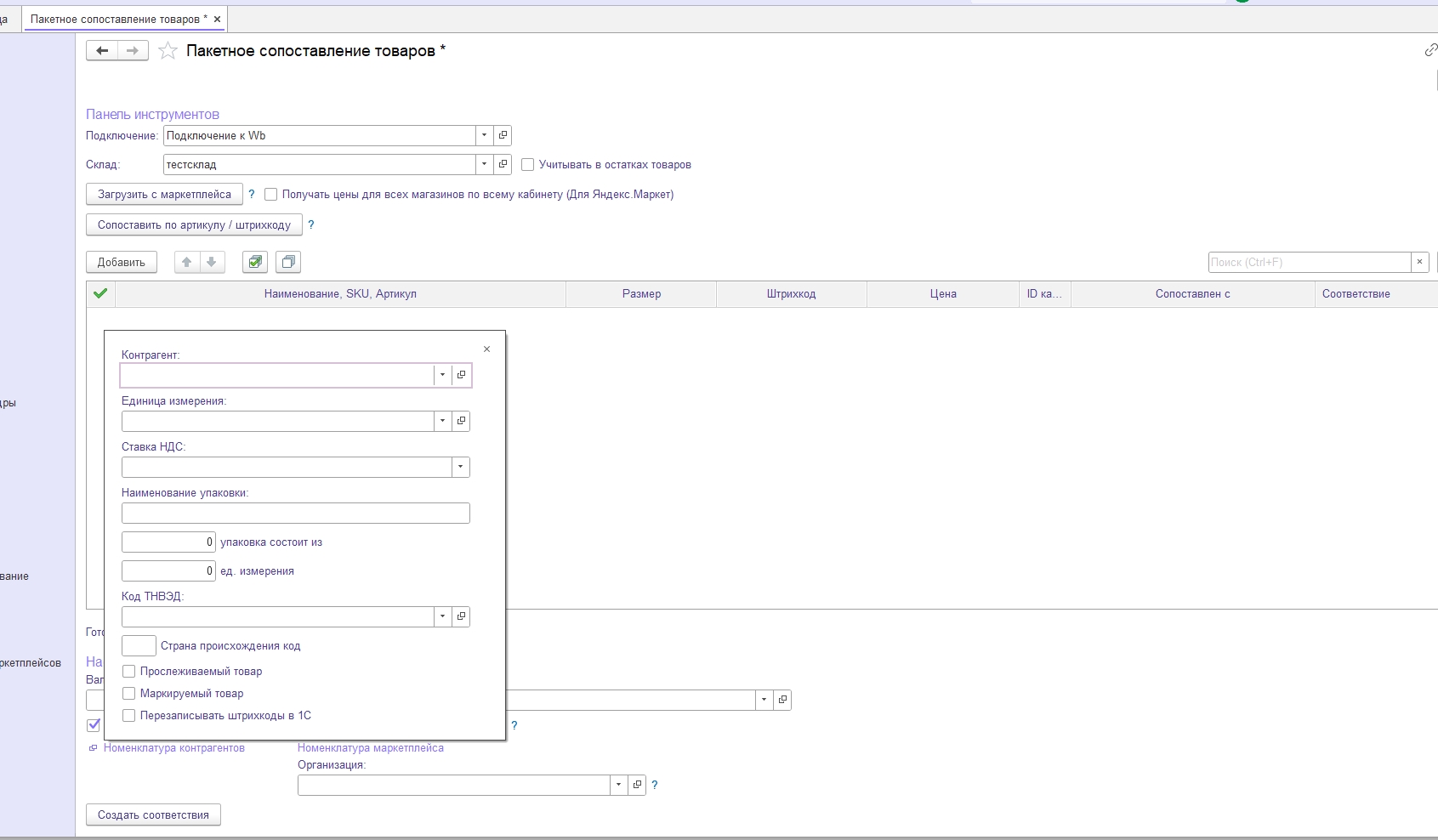Check Прослеживаемый товар

pos(129,672)
